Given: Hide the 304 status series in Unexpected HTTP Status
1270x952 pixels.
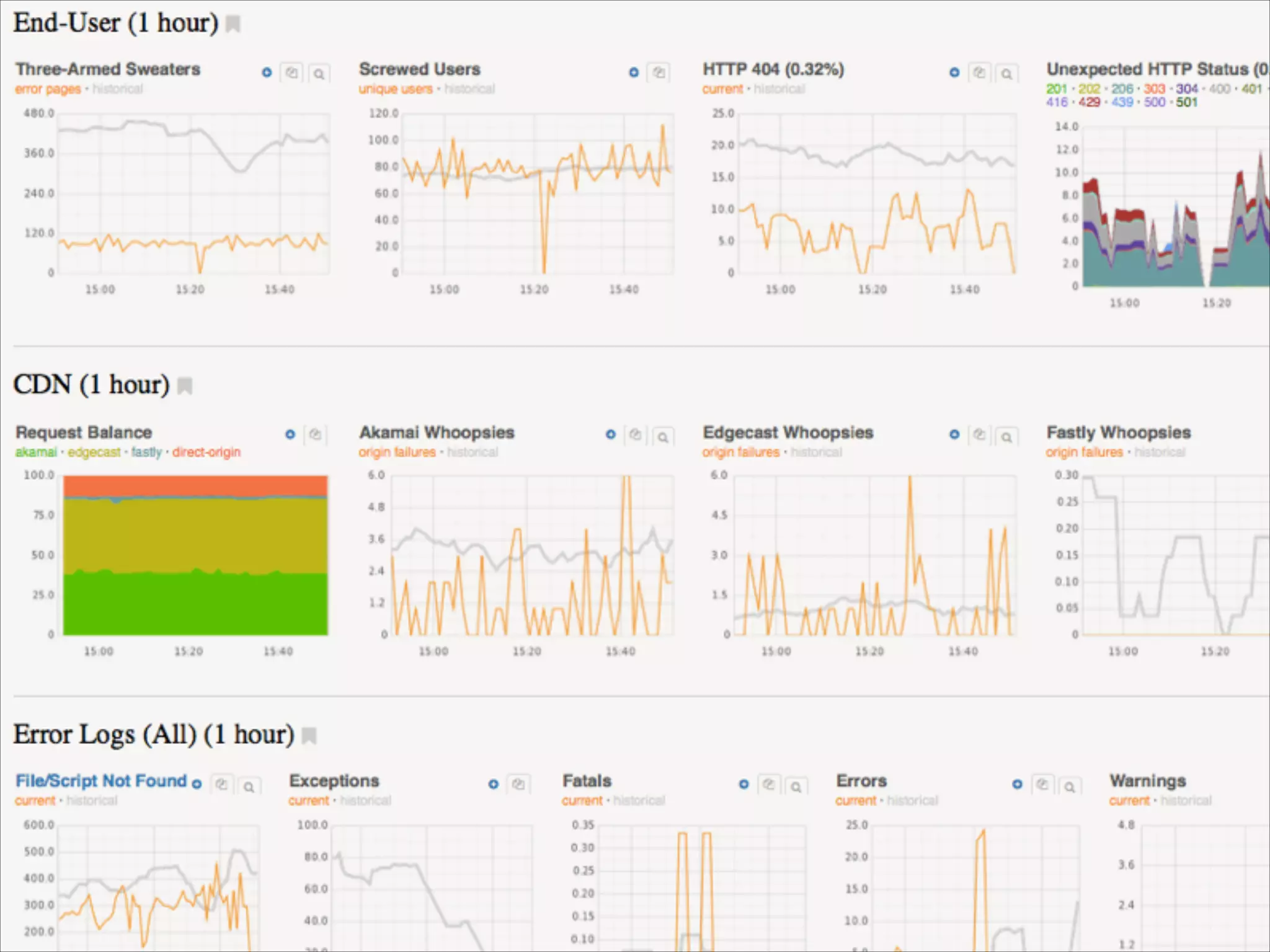Looking at the screenshot, I should 1187,89.
